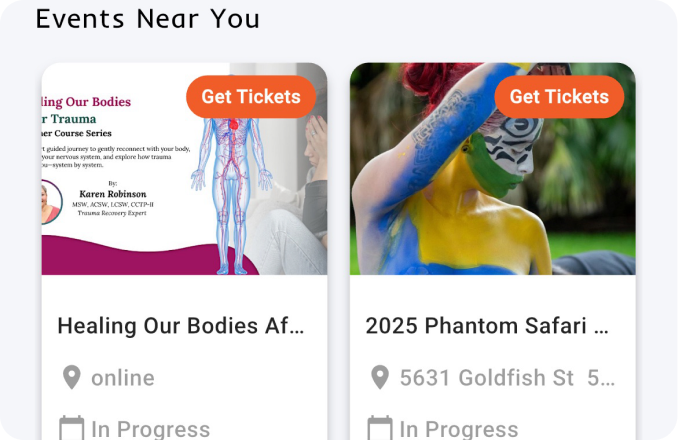Open the "2025 Phantom Safari" event title

coord(487,325)
